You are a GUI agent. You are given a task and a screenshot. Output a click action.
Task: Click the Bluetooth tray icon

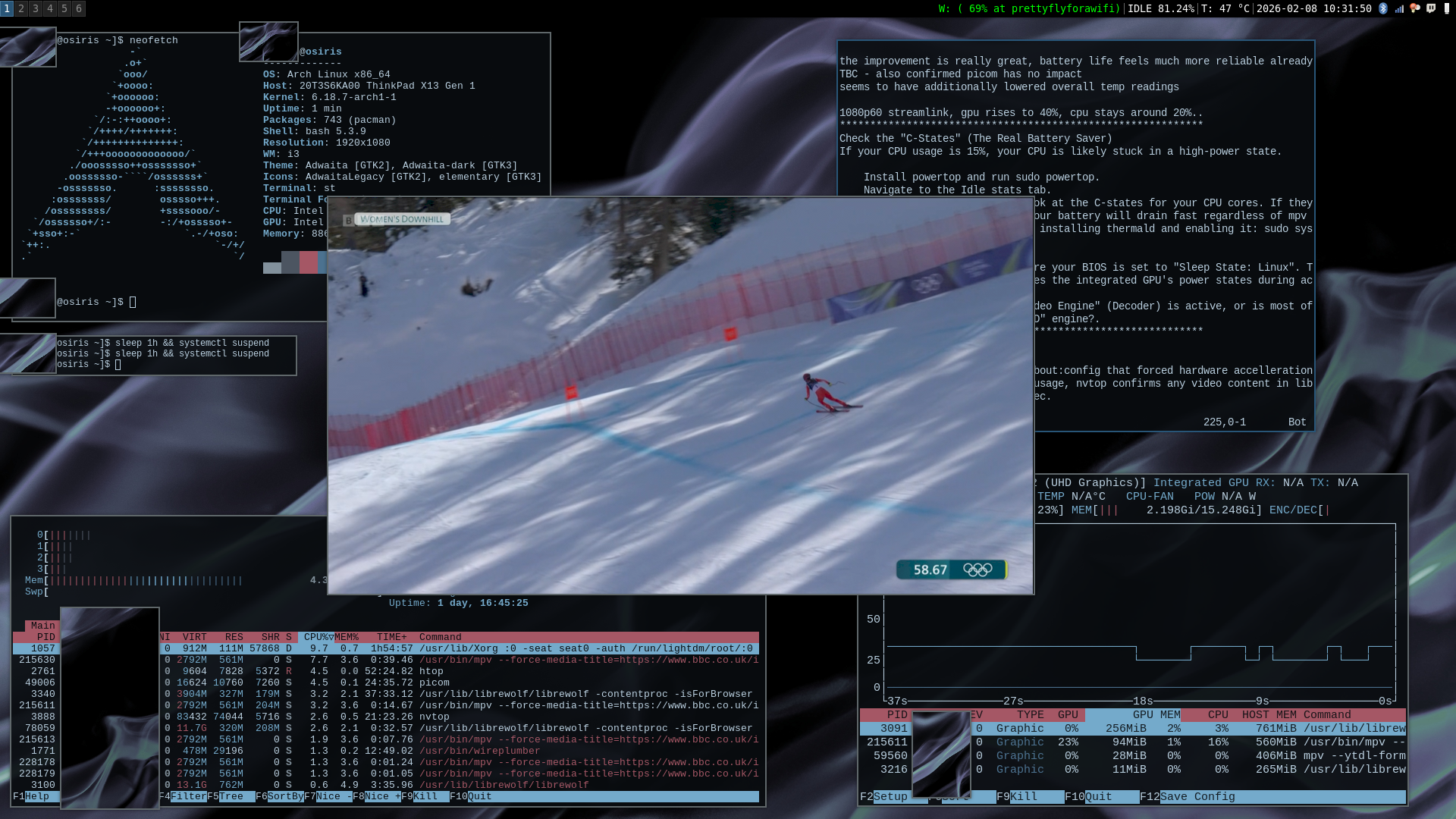(x=1383, y=8)
